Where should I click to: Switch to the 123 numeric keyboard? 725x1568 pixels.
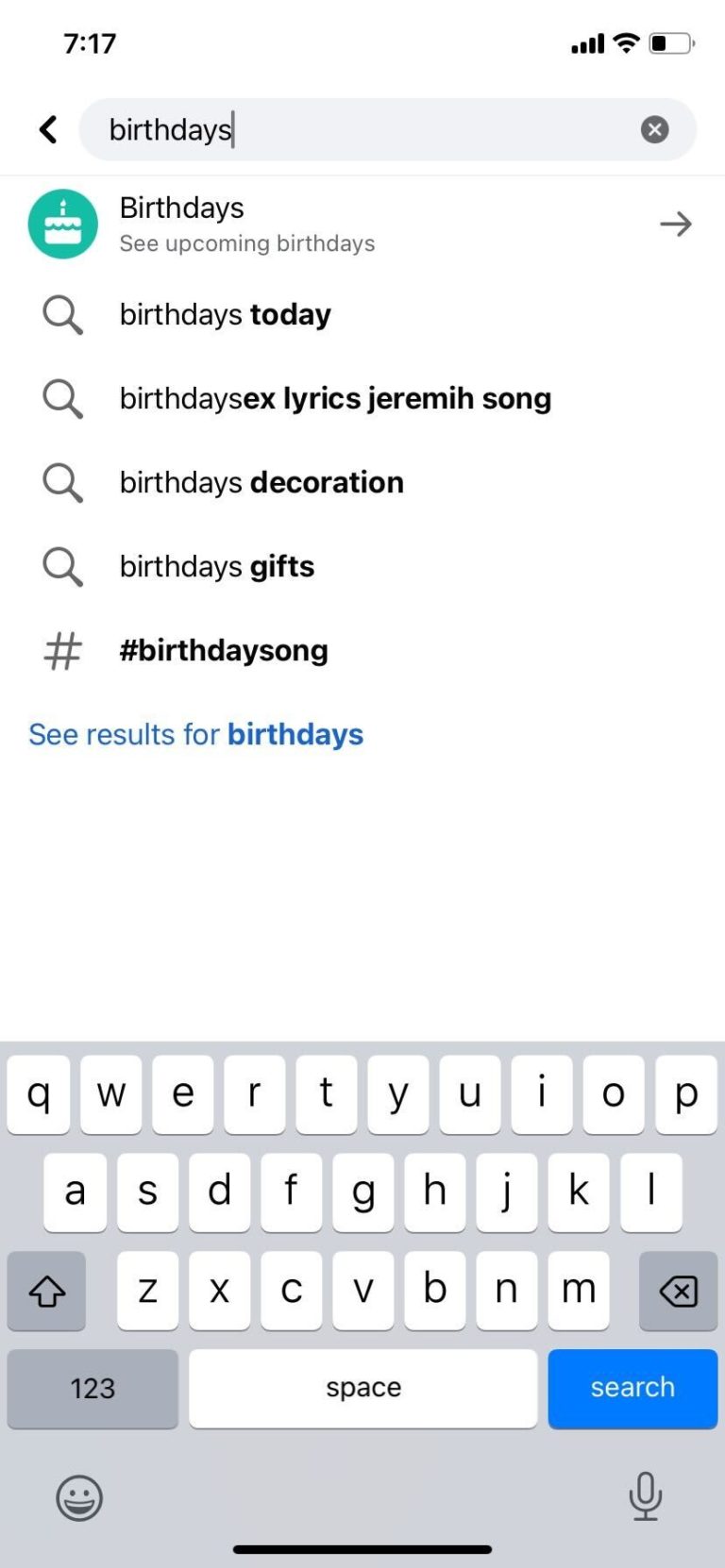[93, 1388]
